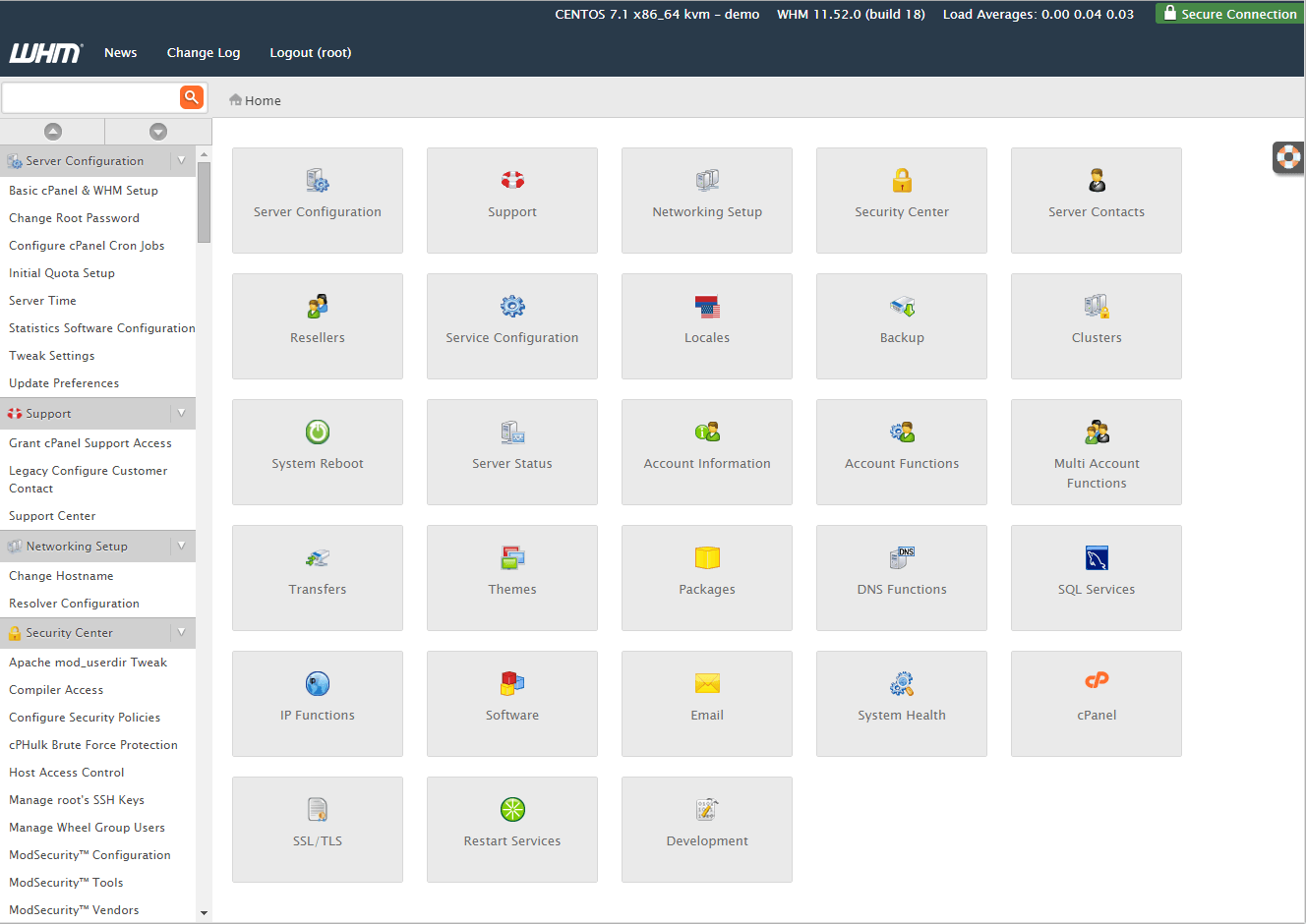Open the Clusters tile icon
The height and width of the screenshot is (924, 1306).
tap(1097, 306)
